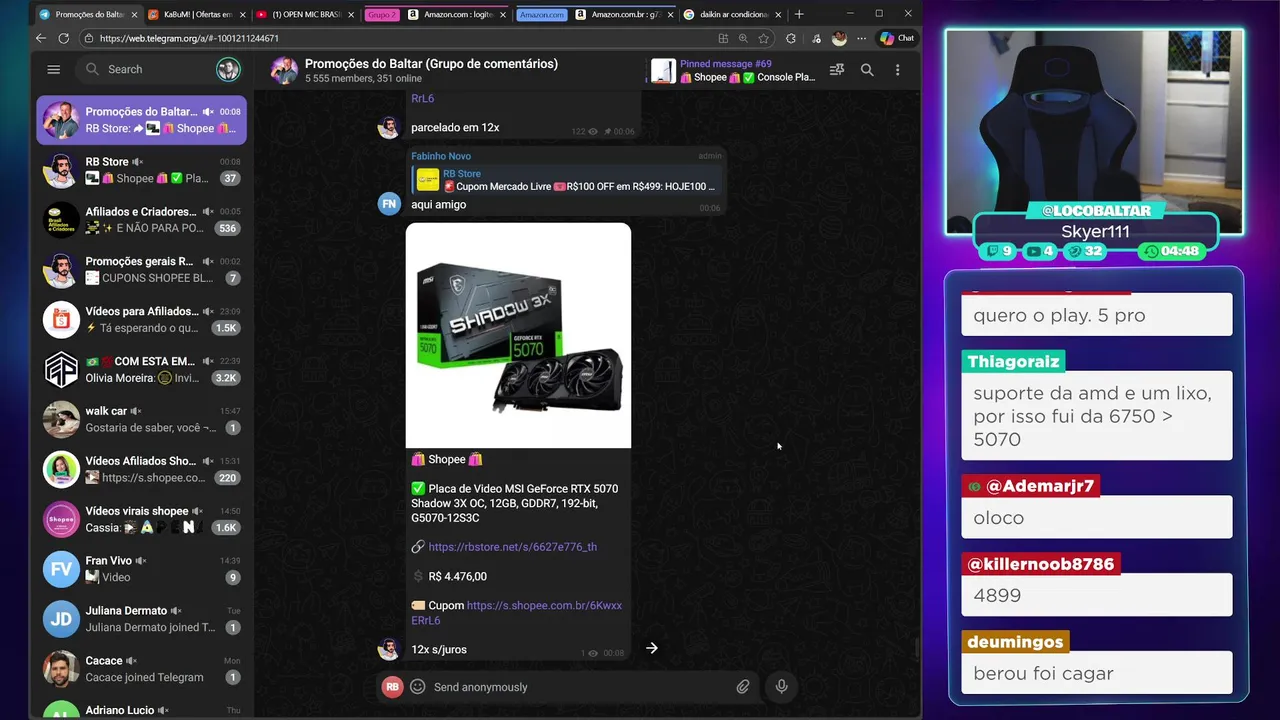Open the Promoções gerais chat

pyautogui.click(x=141, y=270)
